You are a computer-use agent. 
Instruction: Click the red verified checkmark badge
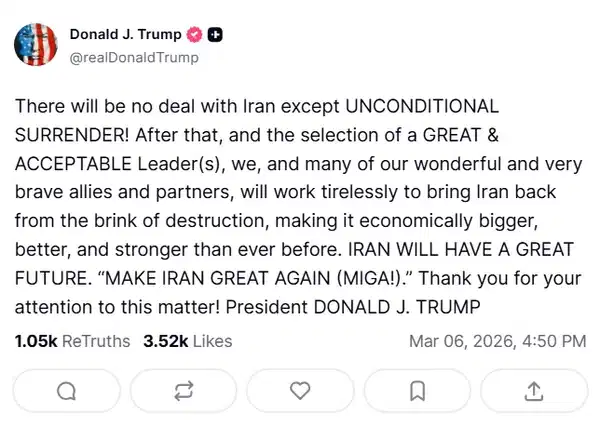195,36
